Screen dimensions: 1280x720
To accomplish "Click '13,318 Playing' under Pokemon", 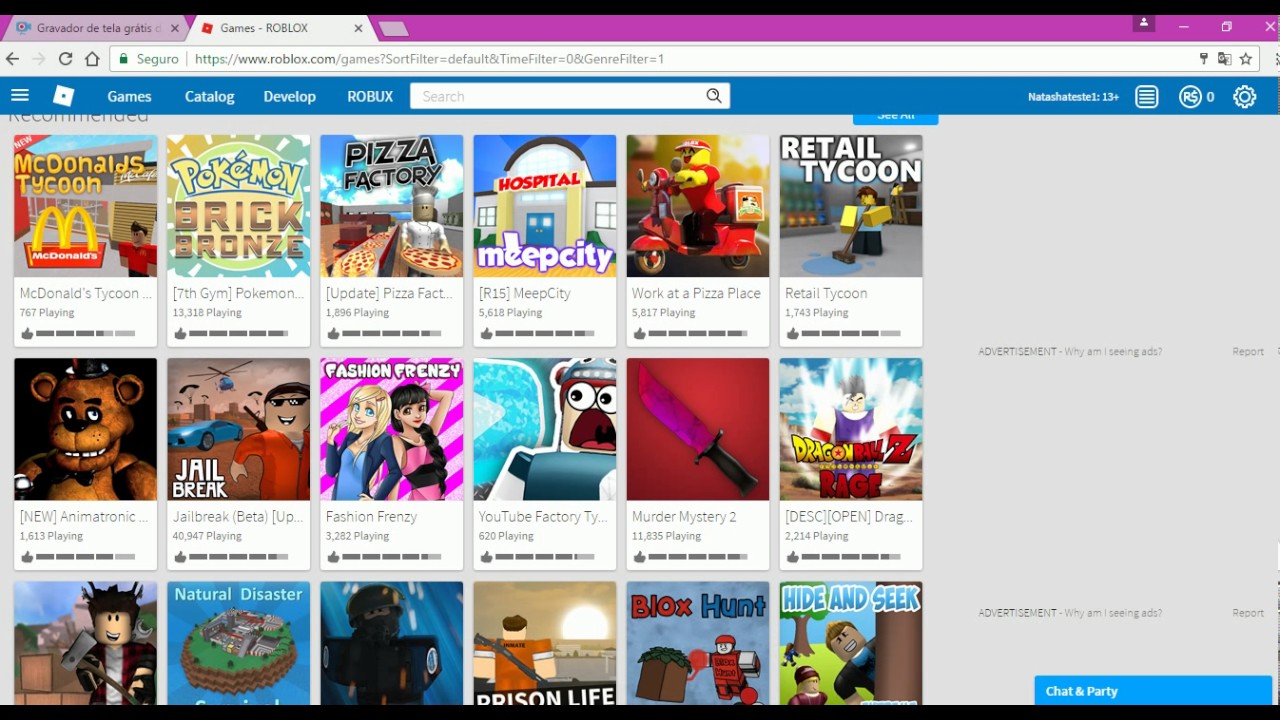I will coord(207,313).
